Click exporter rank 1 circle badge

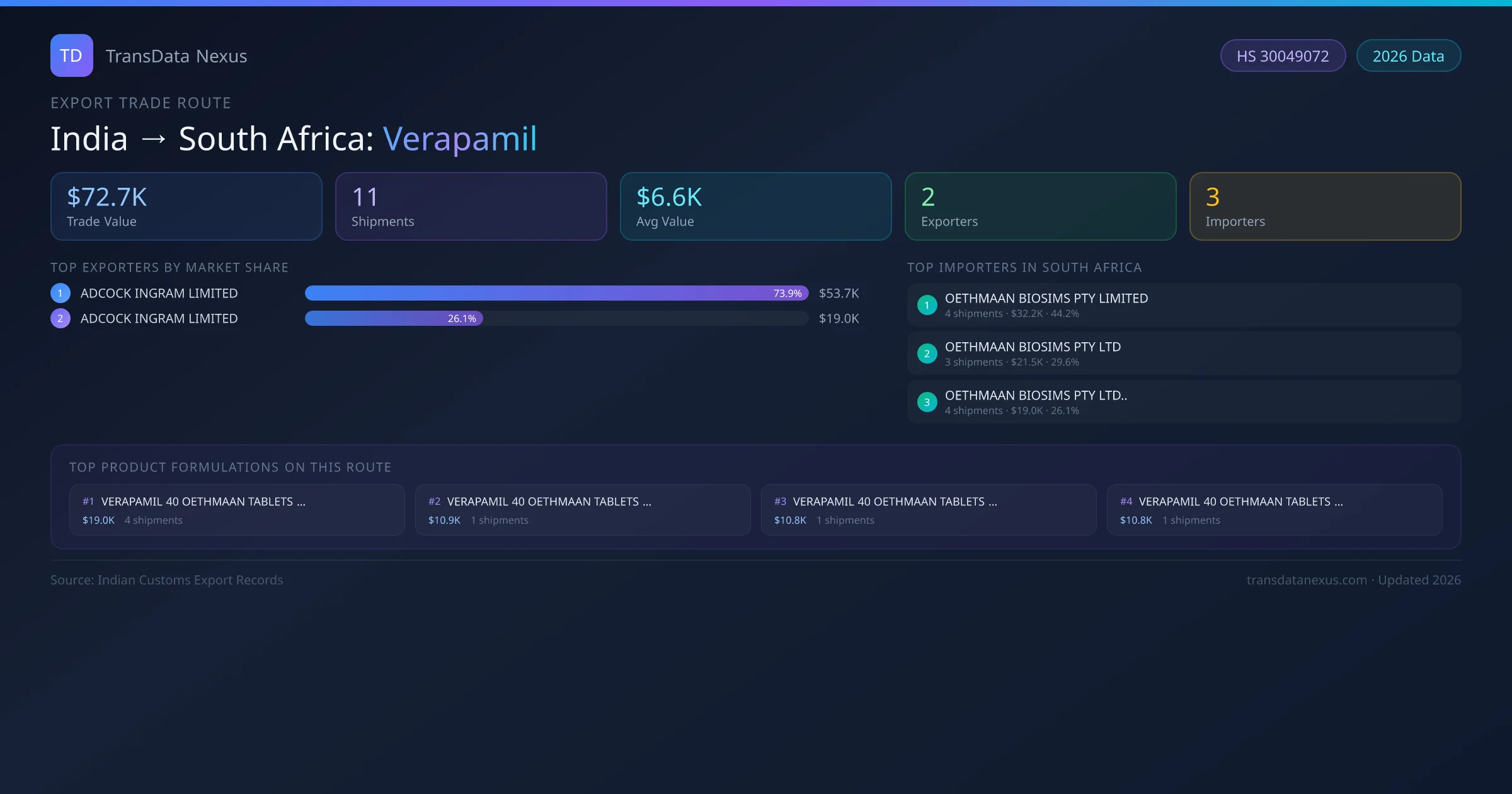60,293
